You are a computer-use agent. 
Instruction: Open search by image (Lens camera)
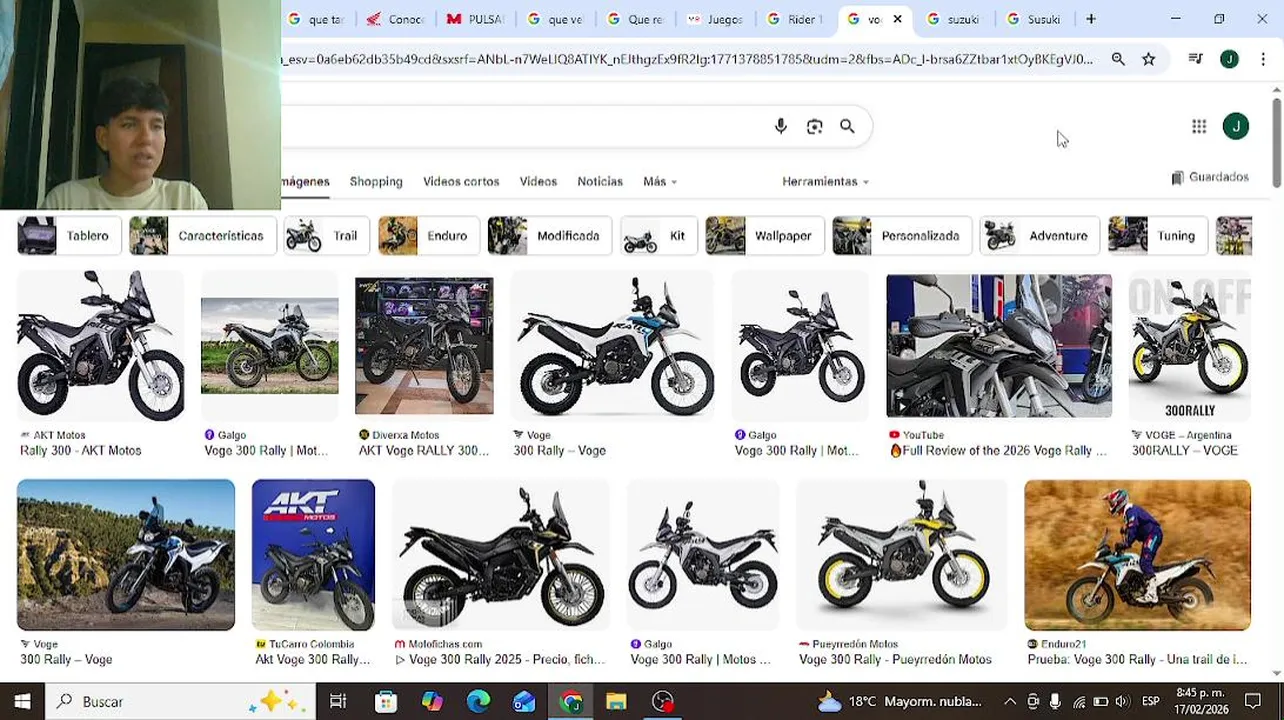(814, 126)
